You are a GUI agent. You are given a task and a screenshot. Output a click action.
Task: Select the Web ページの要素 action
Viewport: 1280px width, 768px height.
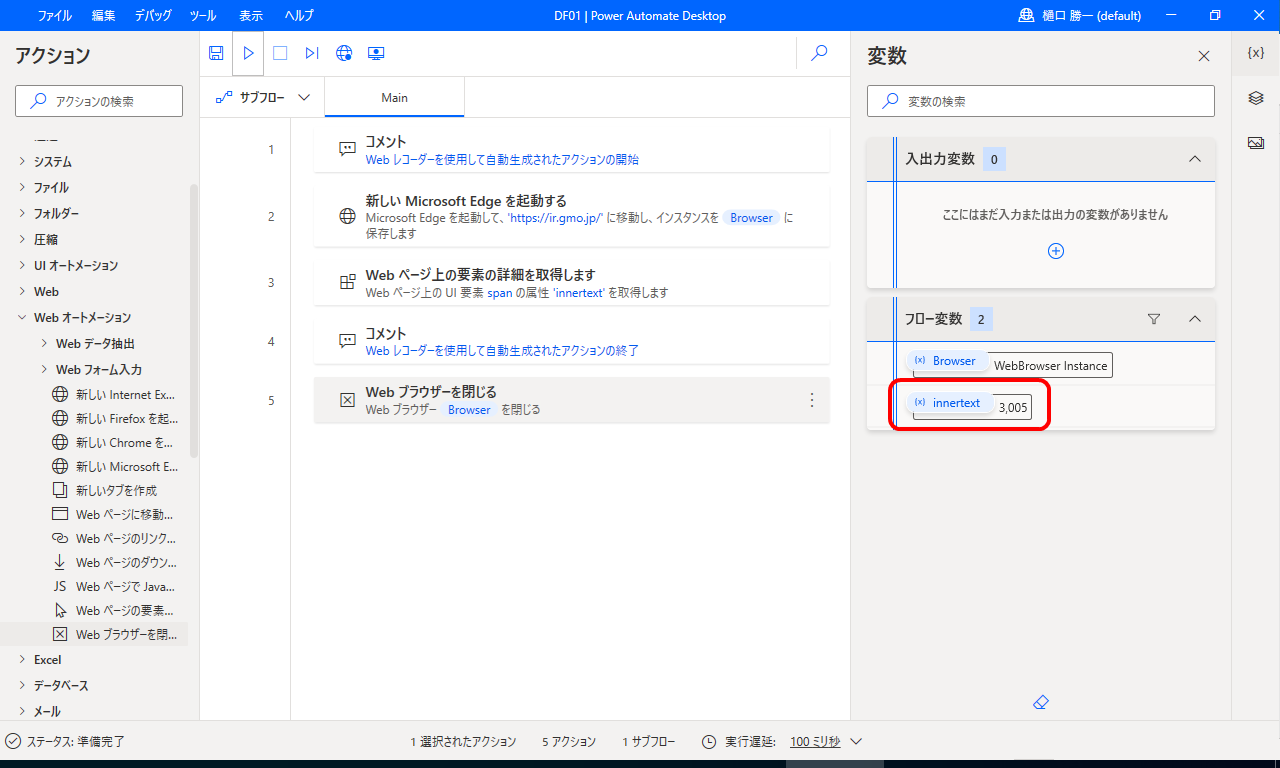[113, 611]
